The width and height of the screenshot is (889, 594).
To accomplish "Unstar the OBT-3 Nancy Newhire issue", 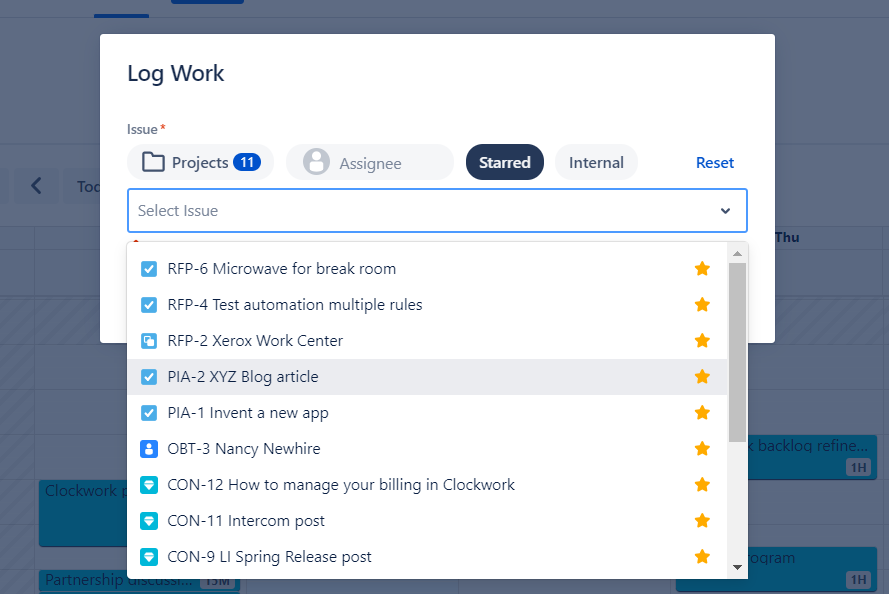I will click(x=702, y=449).
